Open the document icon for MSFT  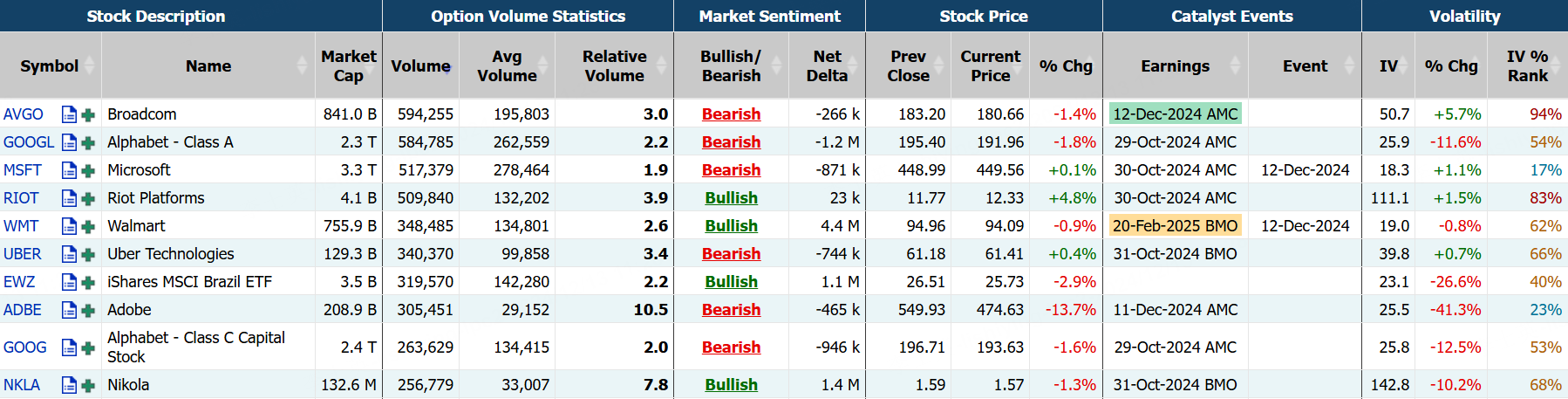69,170
